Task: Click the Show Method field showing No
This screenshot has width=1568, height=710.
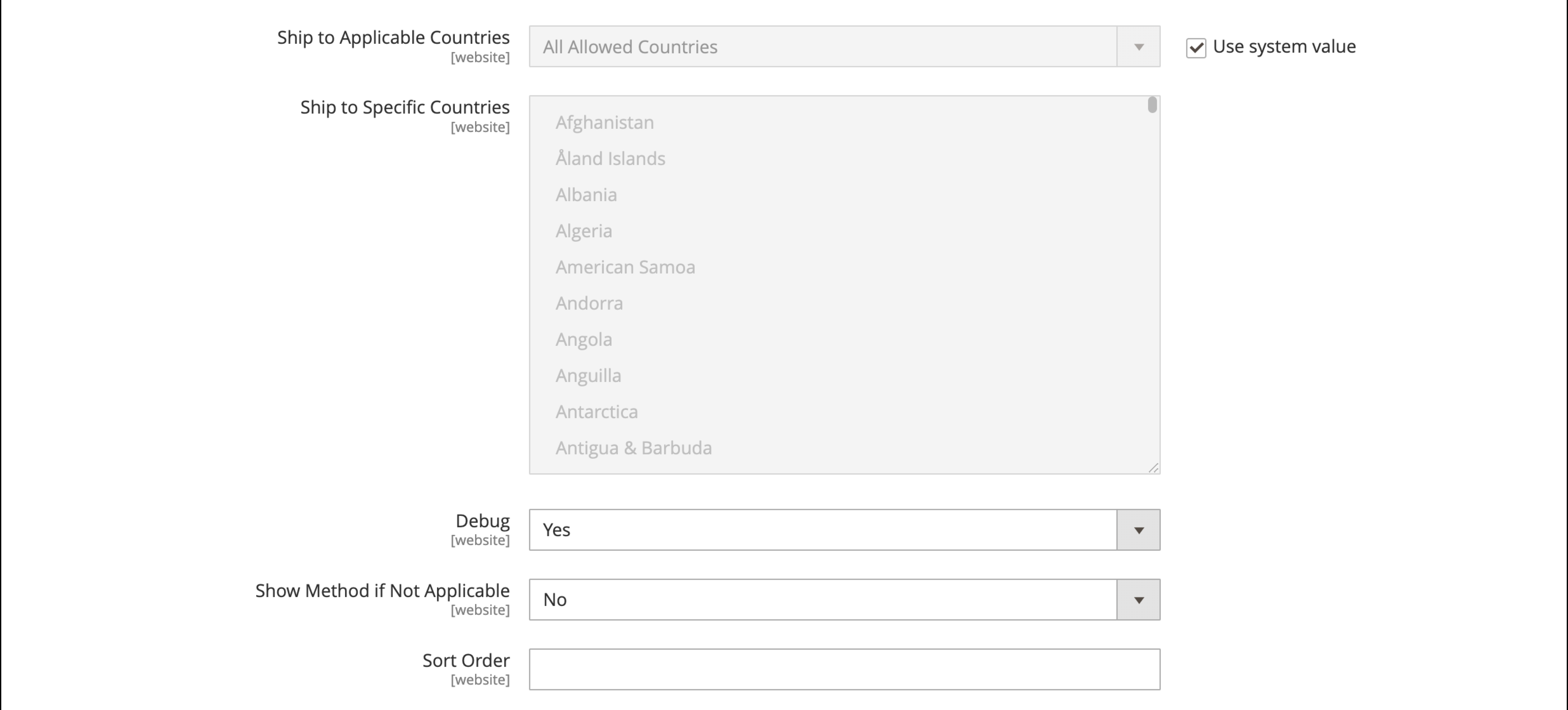Action: (822, 601)
